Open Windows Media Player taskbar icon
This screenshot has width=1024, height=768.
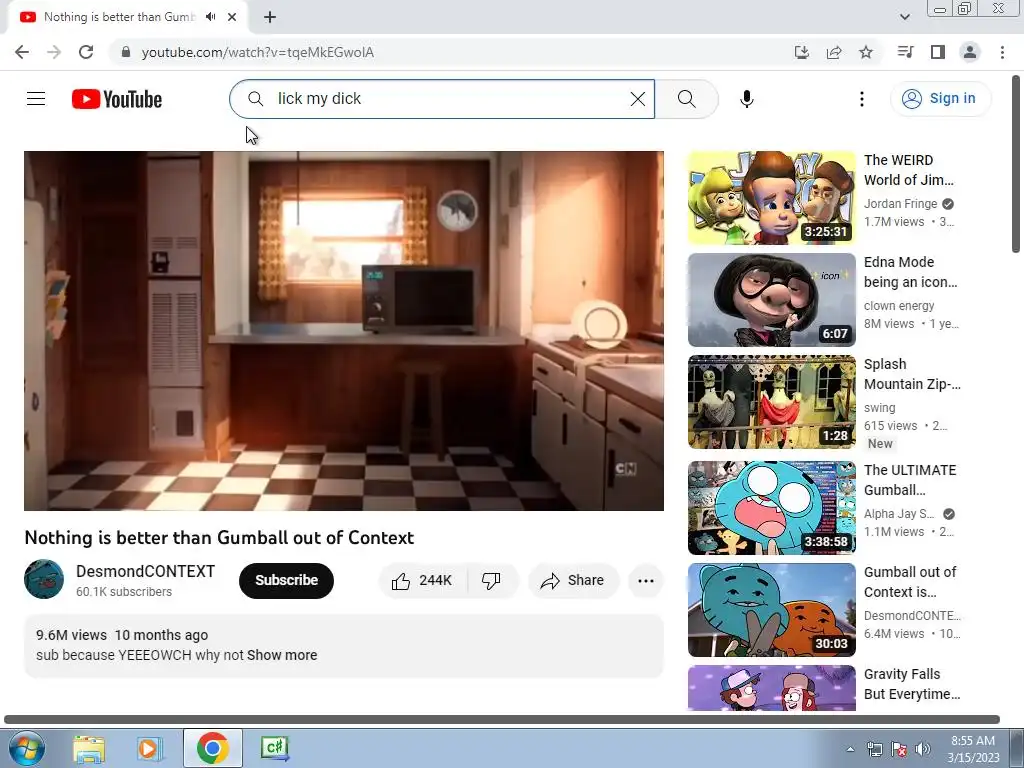click(x=150, y=748)
